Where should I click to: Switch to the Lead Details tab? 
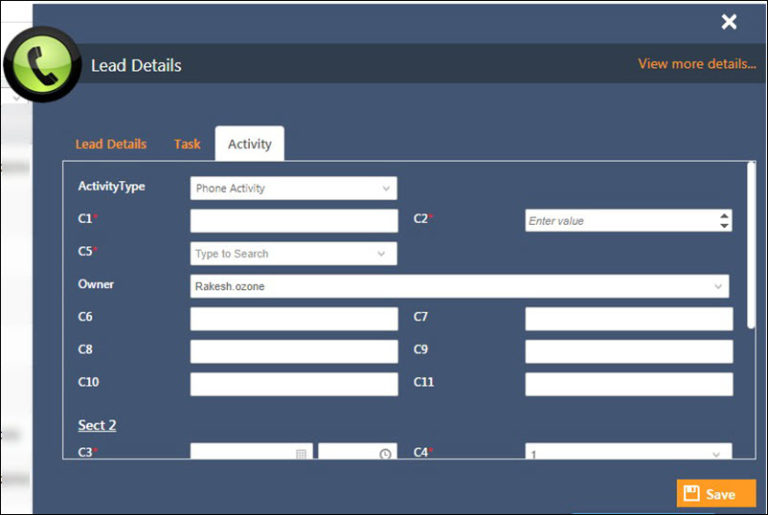tap(111, 144)
